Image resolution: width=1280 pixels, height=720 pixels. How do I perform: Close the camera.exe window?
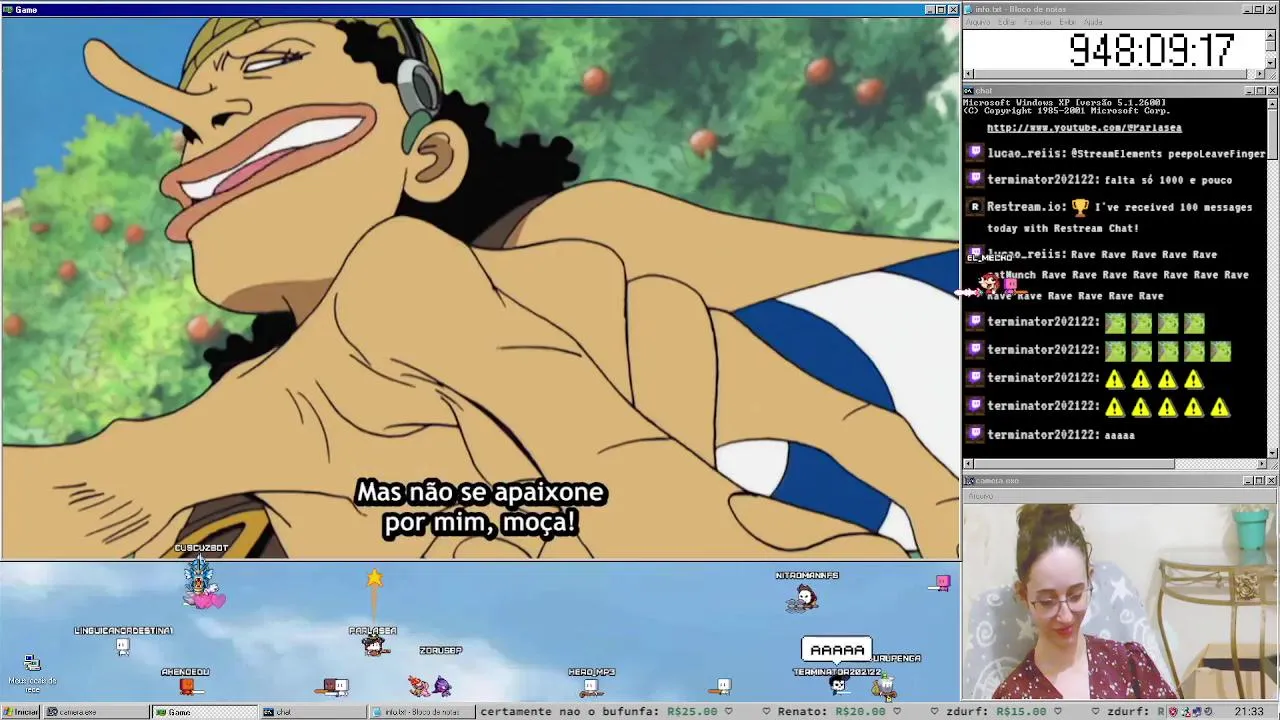click(1271, 481)
